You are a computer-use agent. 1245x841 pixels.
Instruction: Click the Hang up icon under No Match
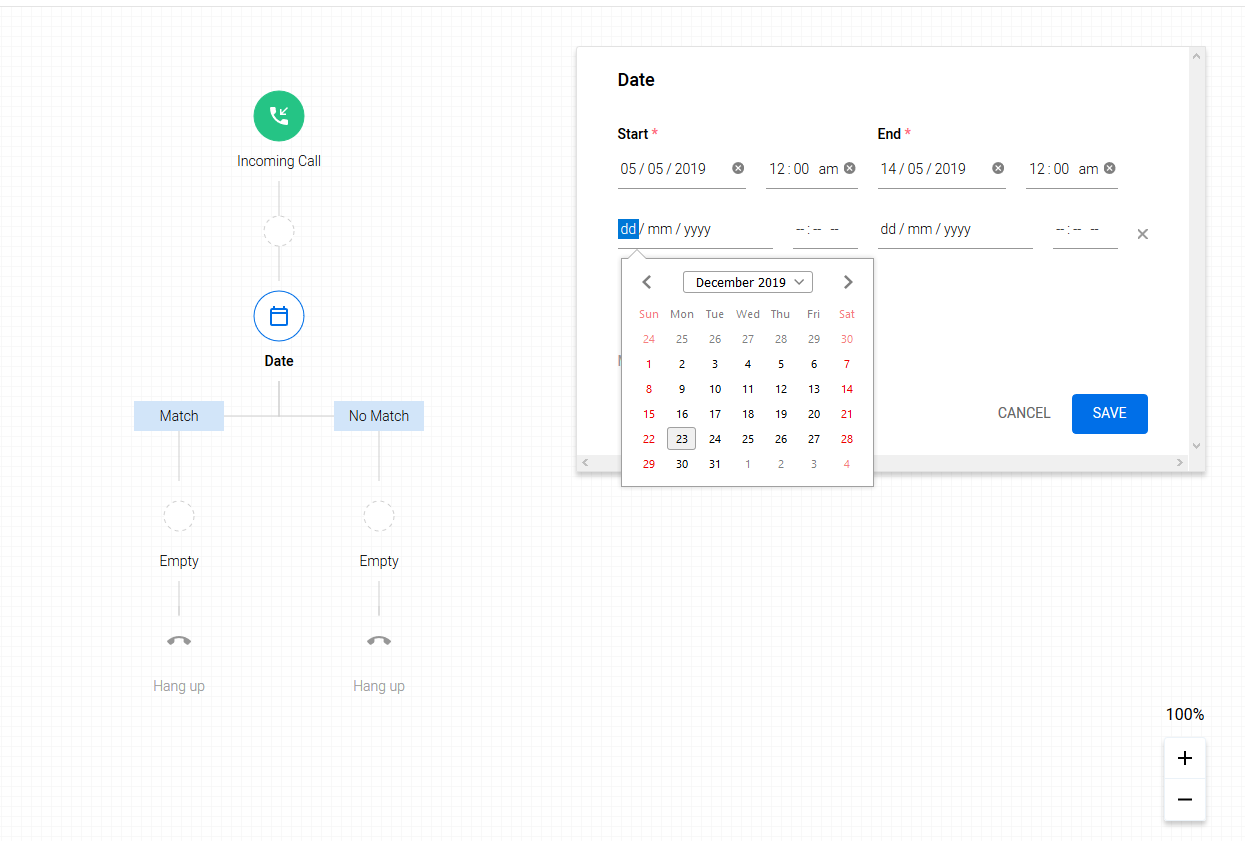[379, 641]
